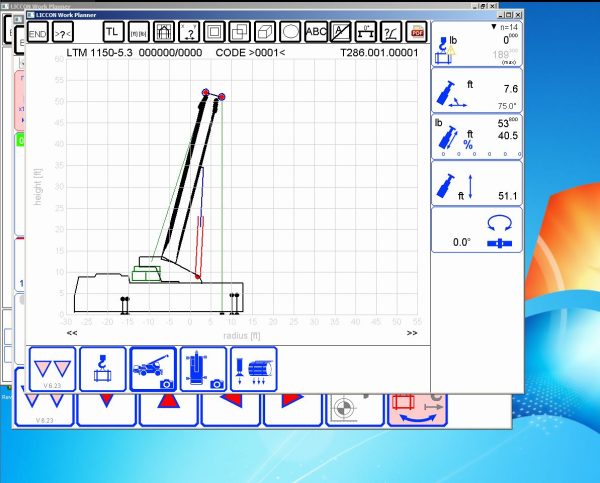
Task: Open the >?< help query tool
Action: coord(63,32)
